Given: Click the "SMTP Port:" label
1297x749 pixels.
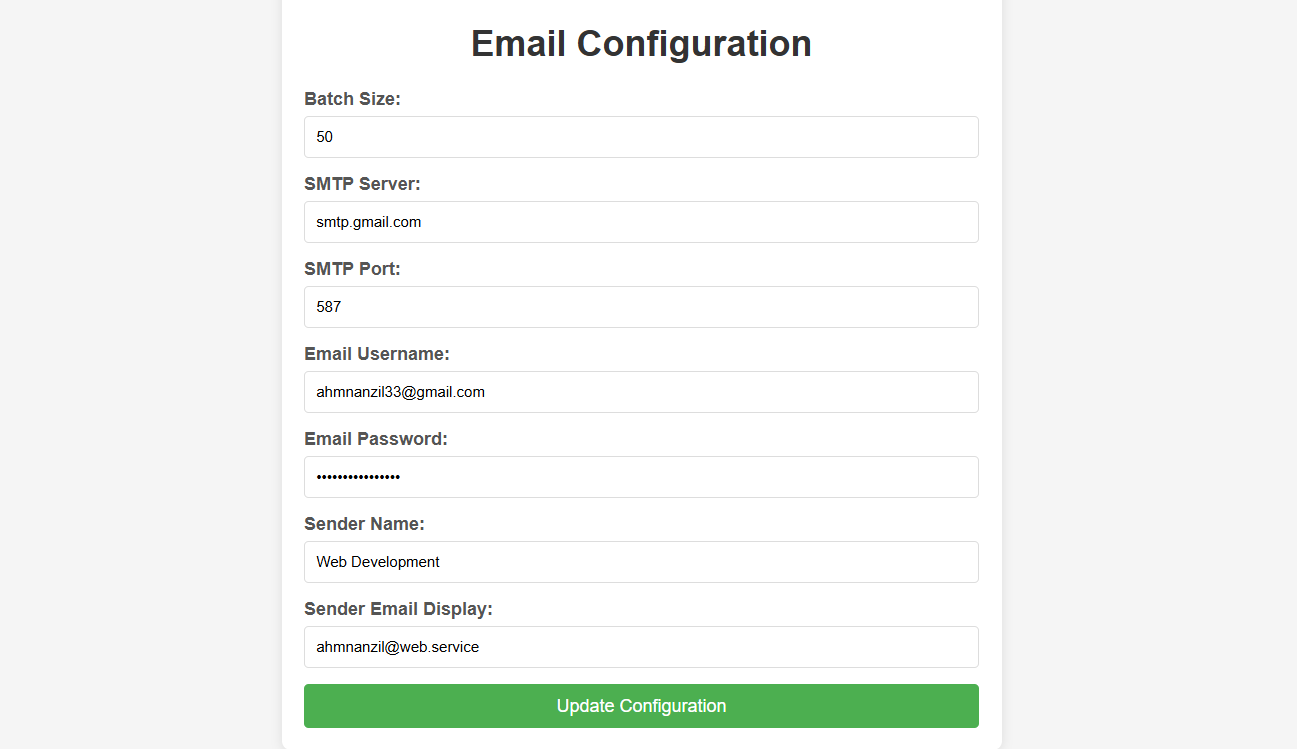Looking at the screenshot, I should point(352,269).
